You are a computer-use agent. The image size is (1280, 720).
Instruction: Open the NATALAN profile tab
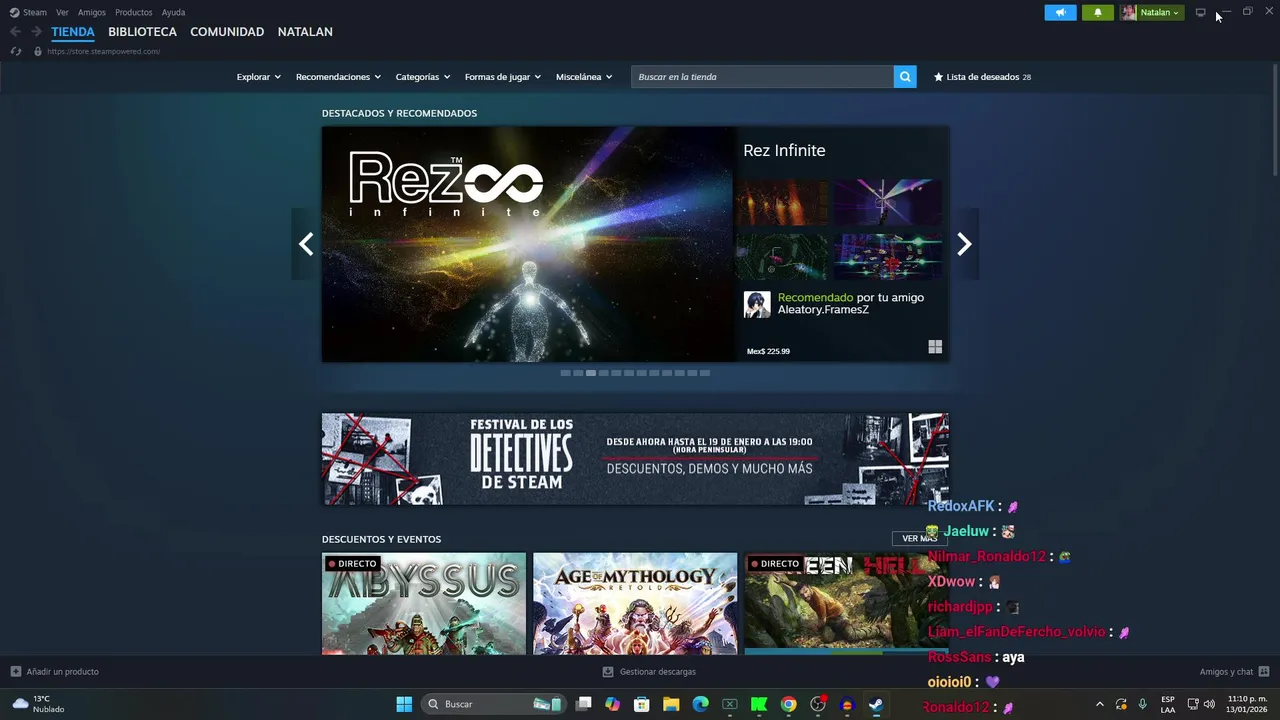click(305, 32)
